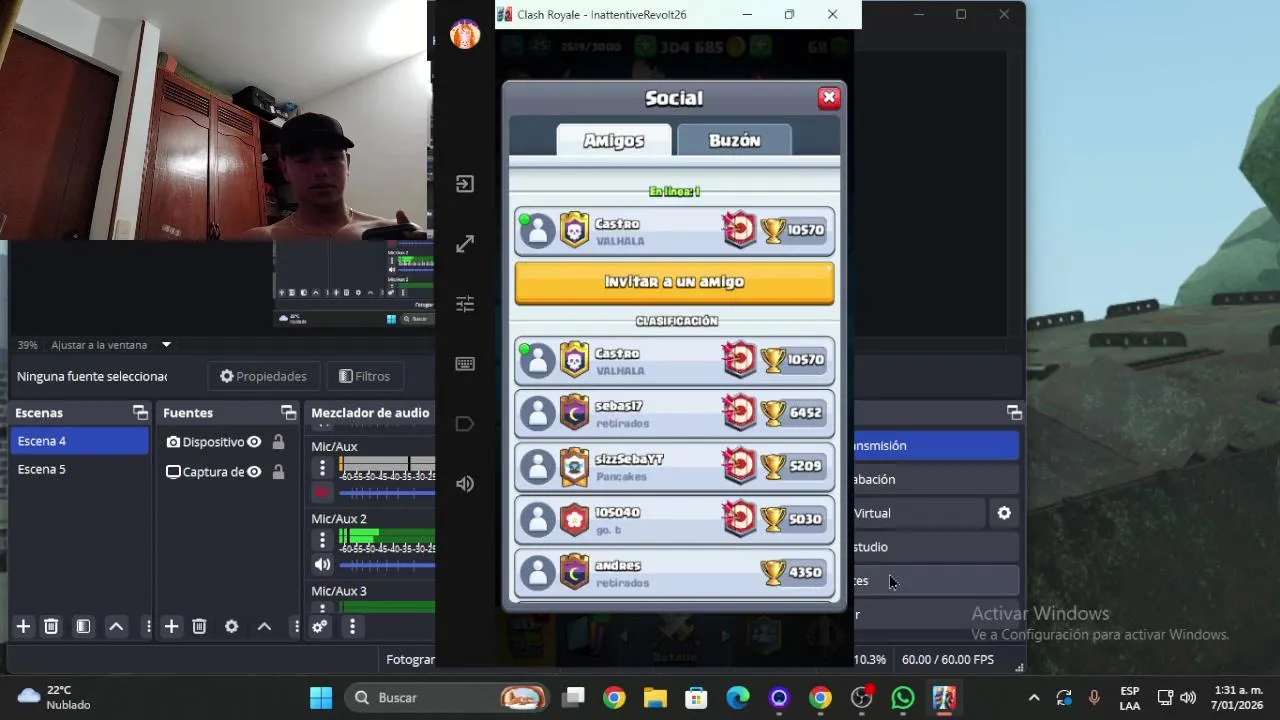Add a new source in the Fuentes panel

click(171, 626)
